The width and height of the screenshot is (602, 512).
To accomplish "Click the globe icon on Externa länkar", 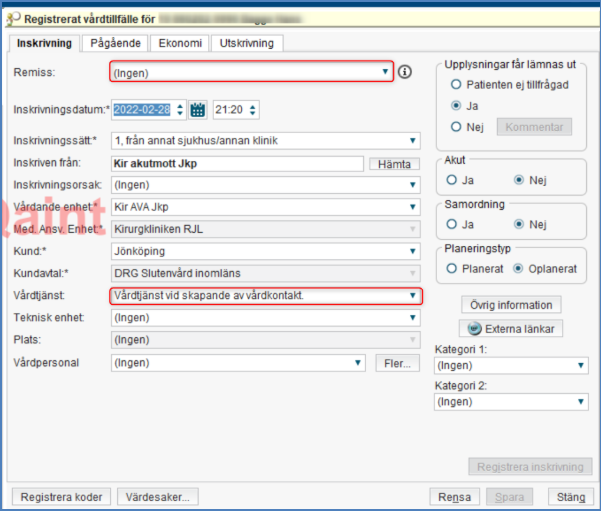I will (x=473, y=328).
